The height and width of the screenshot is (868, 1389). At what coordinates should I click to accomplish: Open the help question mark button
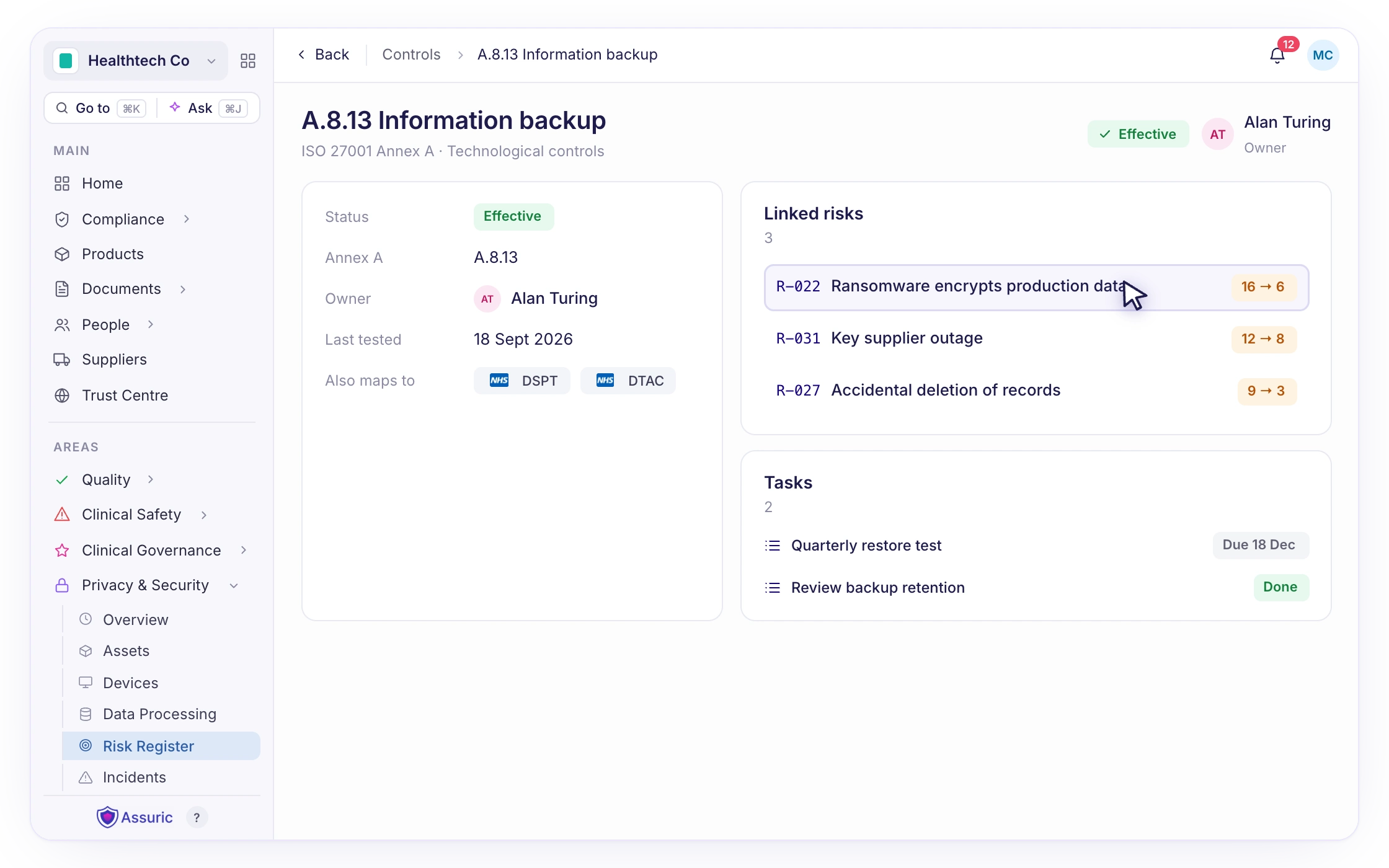coord(197,817)
